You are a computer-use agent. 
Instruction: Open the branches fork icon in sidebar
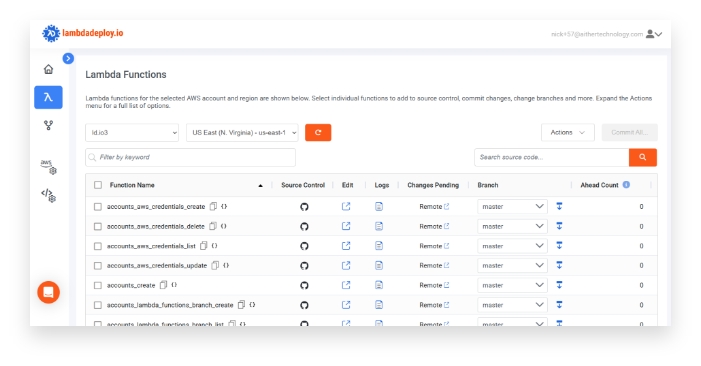tap(48, 126)
